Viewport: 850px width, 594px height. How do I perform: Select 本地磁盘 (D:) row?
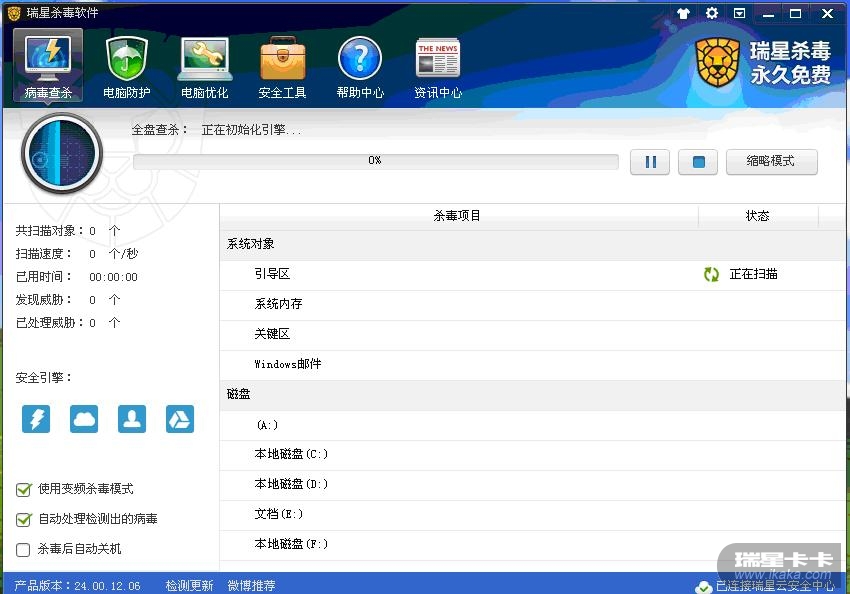pyautogui.click(x=533, y=484)
